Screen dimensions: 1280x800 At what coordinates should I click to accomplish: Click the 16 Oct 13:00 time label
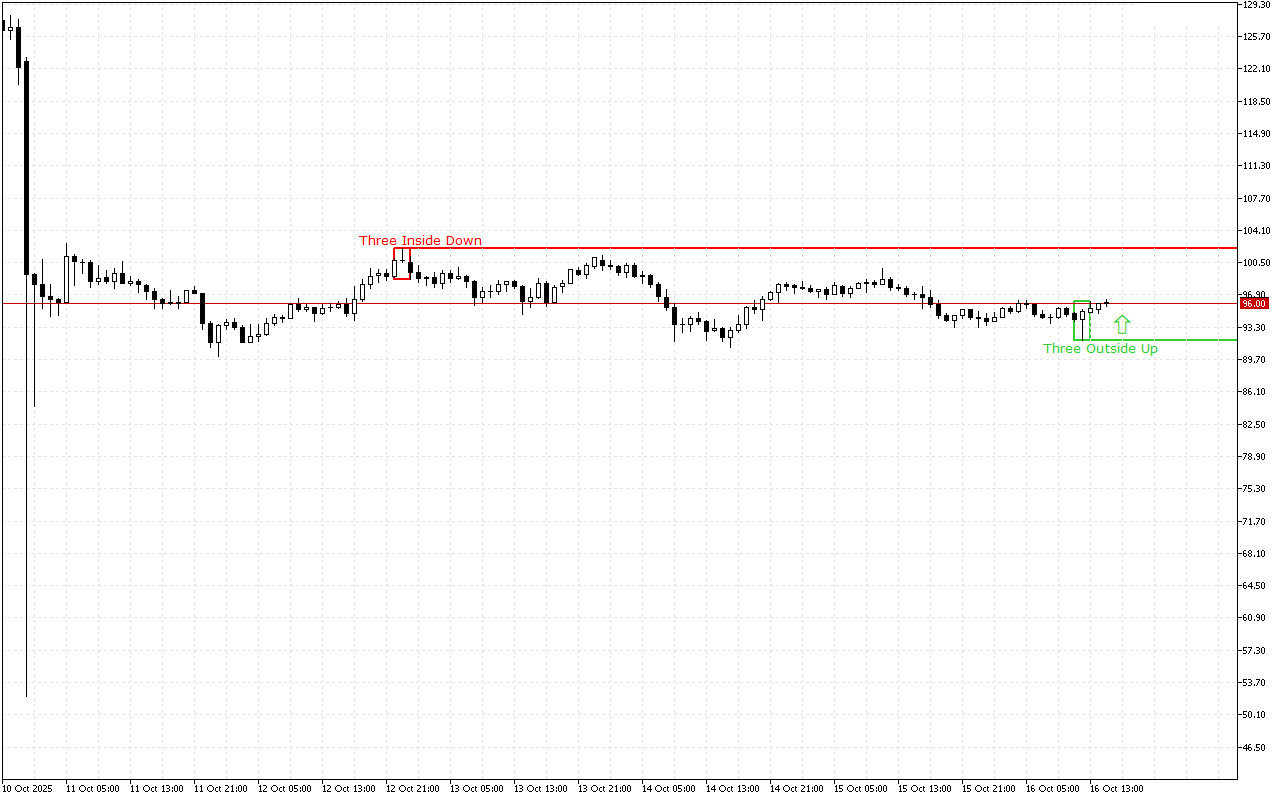1116,788
